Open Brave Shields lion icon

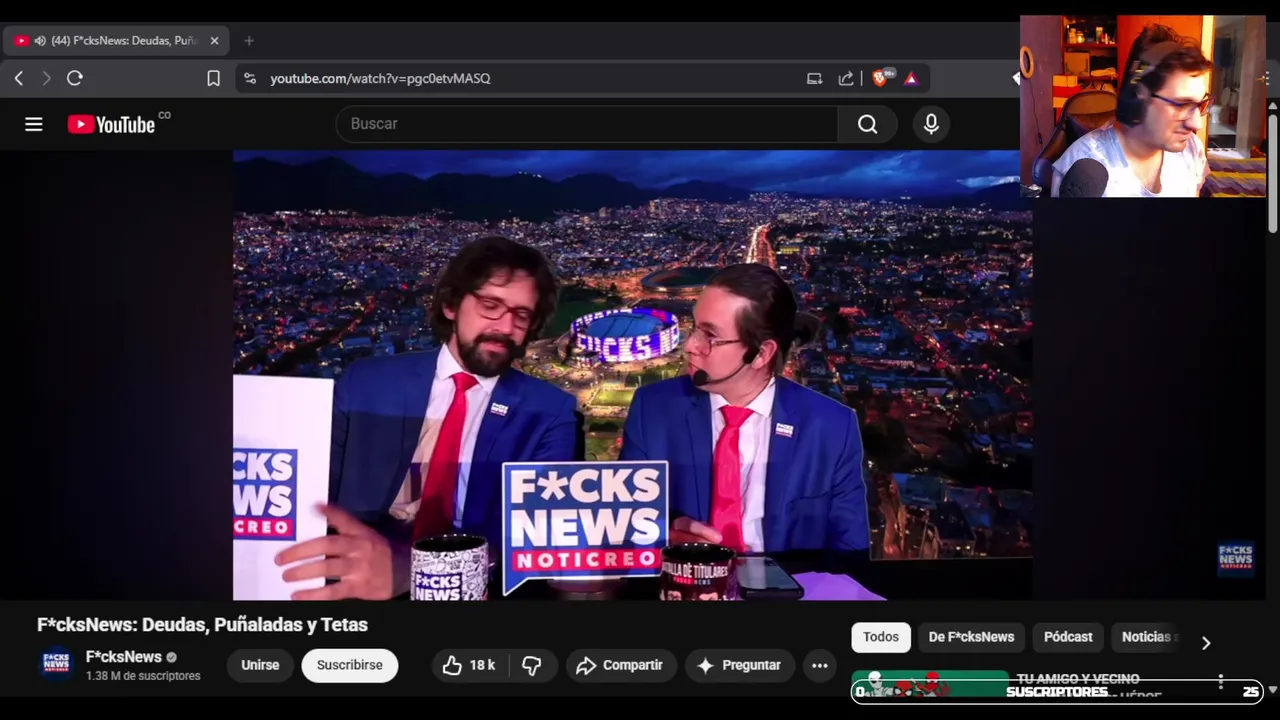(881, 78)
